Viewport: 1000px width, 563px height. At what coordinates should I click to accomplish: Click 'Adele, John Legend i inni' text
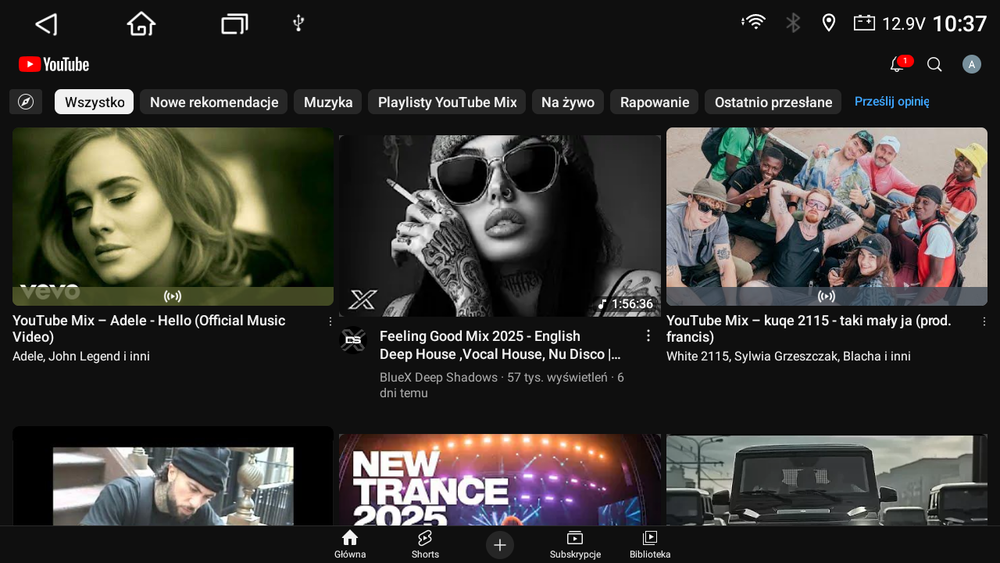tap(81, 356)
